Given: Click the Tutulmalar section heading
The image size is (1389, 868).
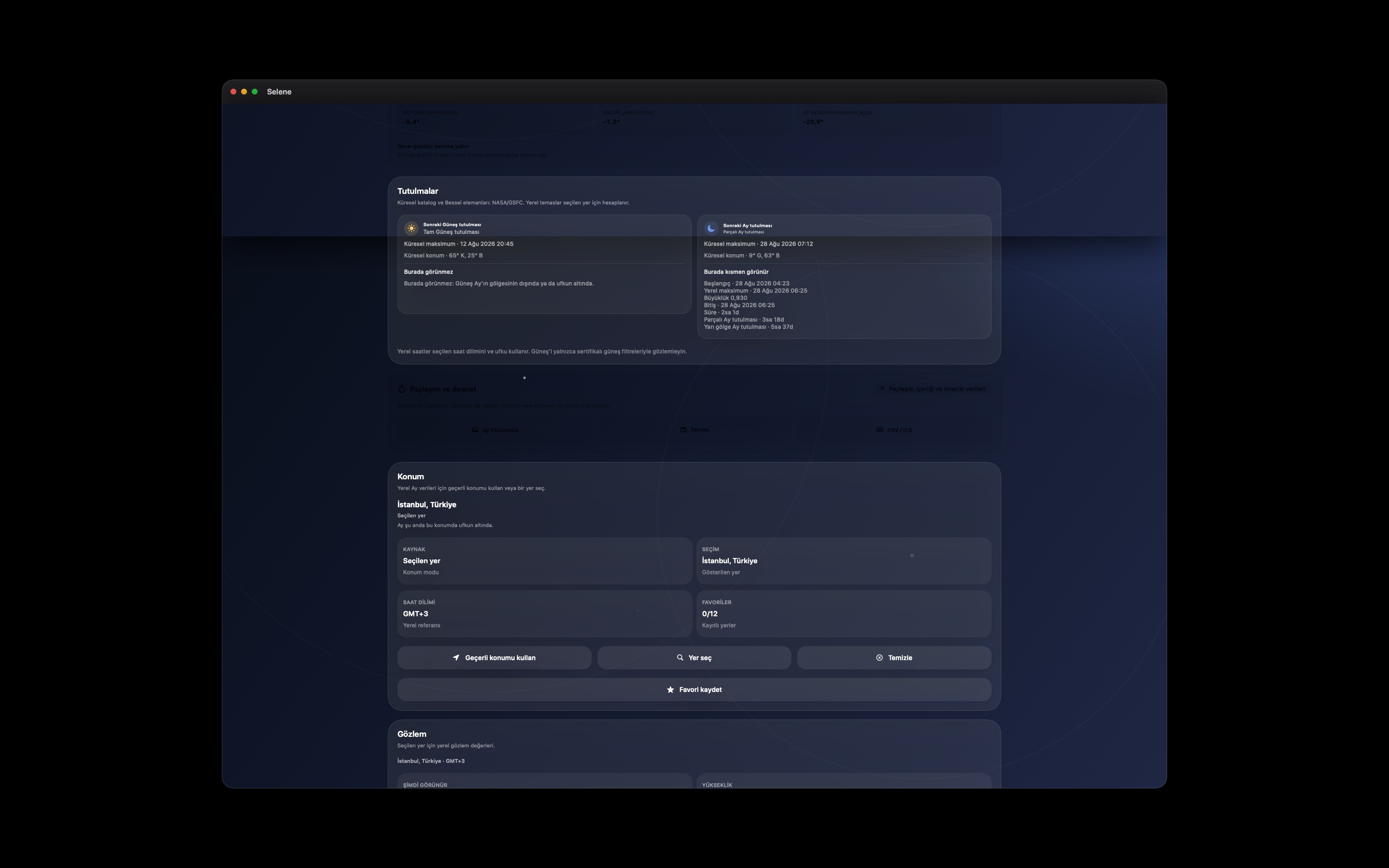Looking at the screenshot, I should (418, 191).
